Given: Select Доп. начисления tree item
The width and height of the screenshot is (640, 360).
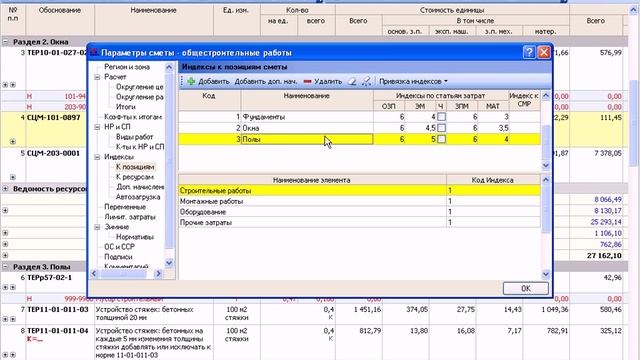Looking at the screenshot, I should [140, 187].
